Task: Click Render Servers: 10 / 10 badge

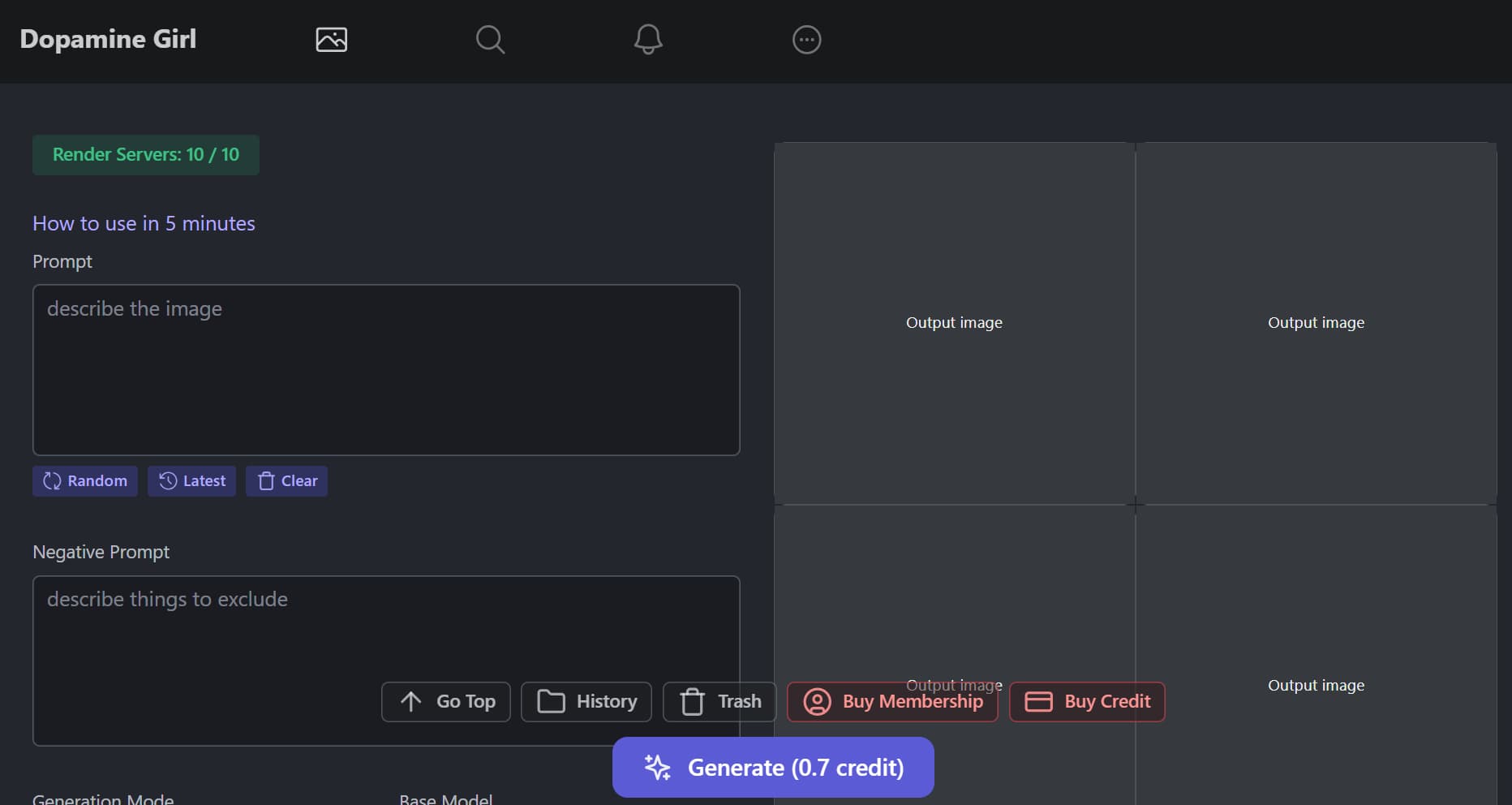Action: (146, 155)
